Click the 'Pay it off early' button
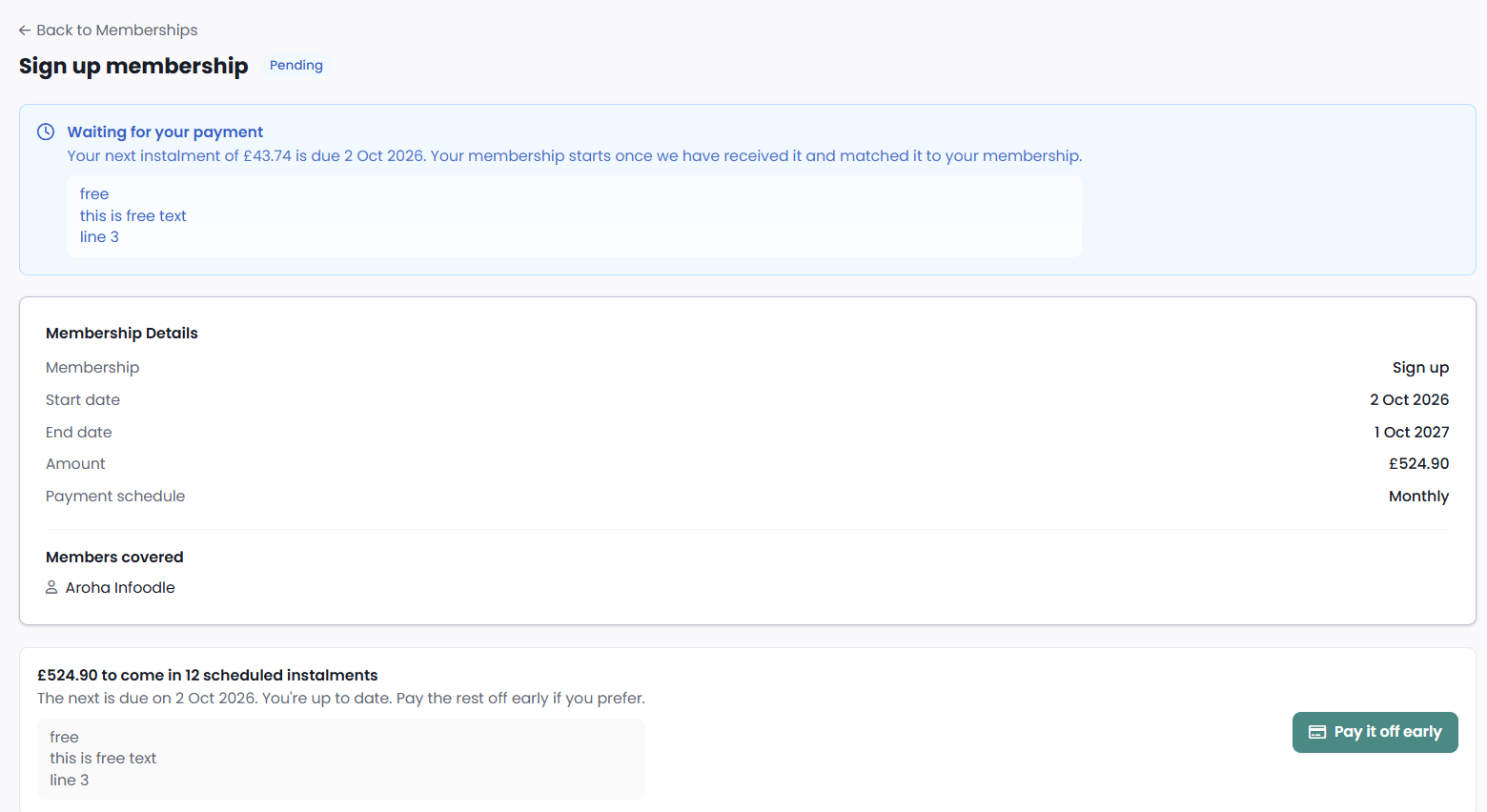 1375,732
